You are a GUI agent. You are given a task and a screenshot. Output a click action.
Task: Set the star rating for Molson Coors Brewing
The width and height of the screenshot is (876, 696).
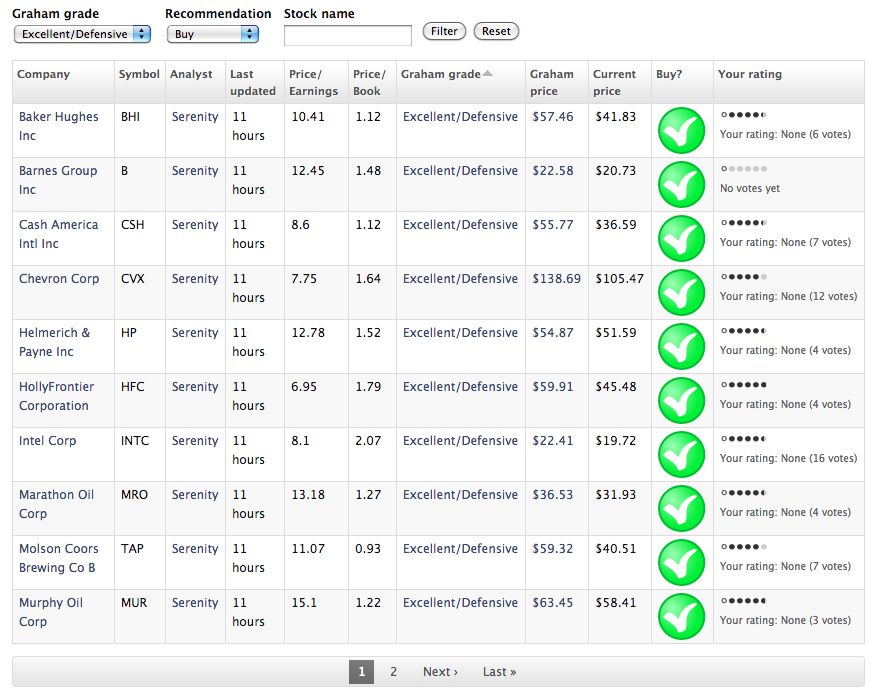[x=744, y=546]
